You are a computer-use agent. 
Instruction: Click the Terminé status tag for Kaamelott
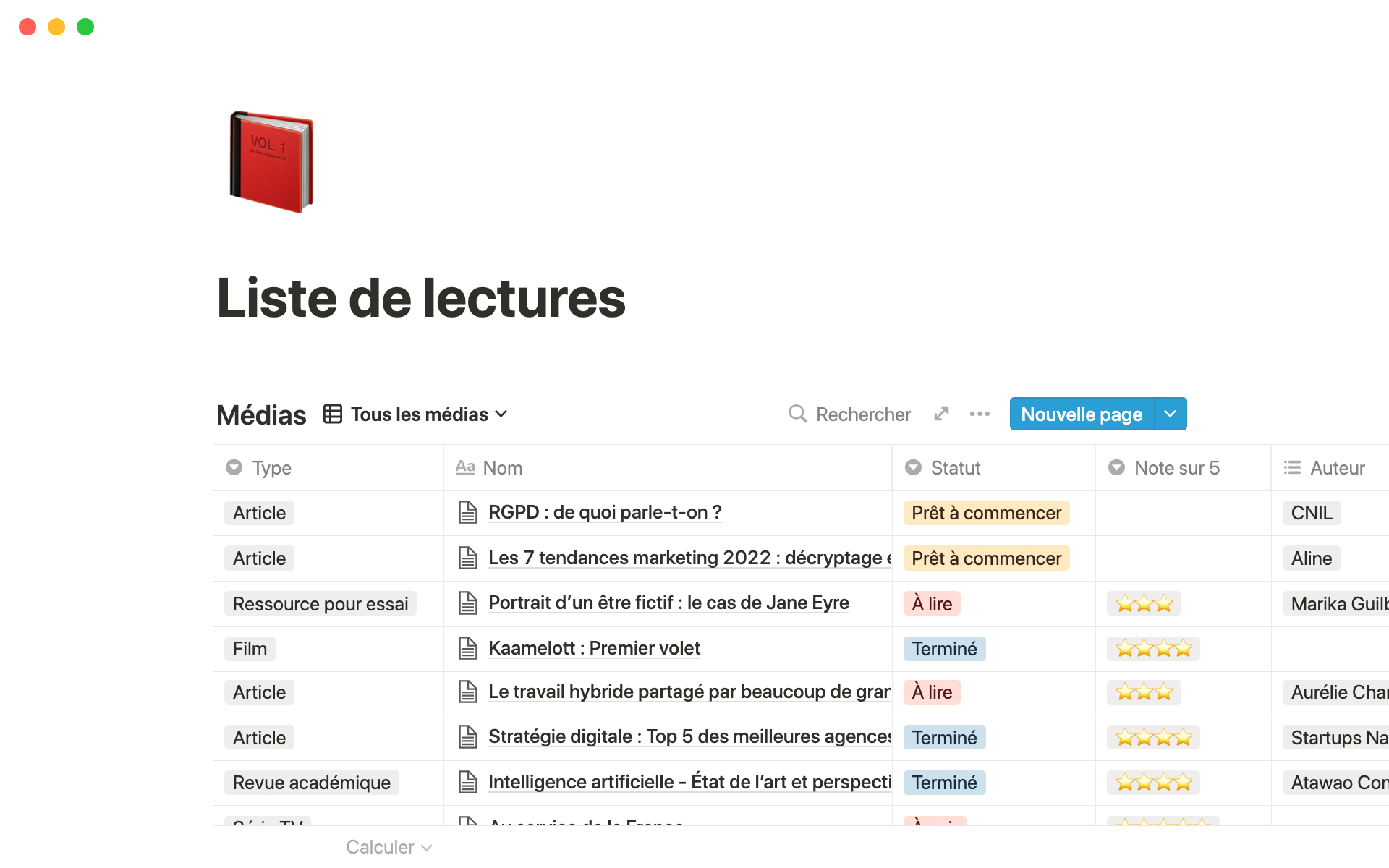tap(944, 649)
